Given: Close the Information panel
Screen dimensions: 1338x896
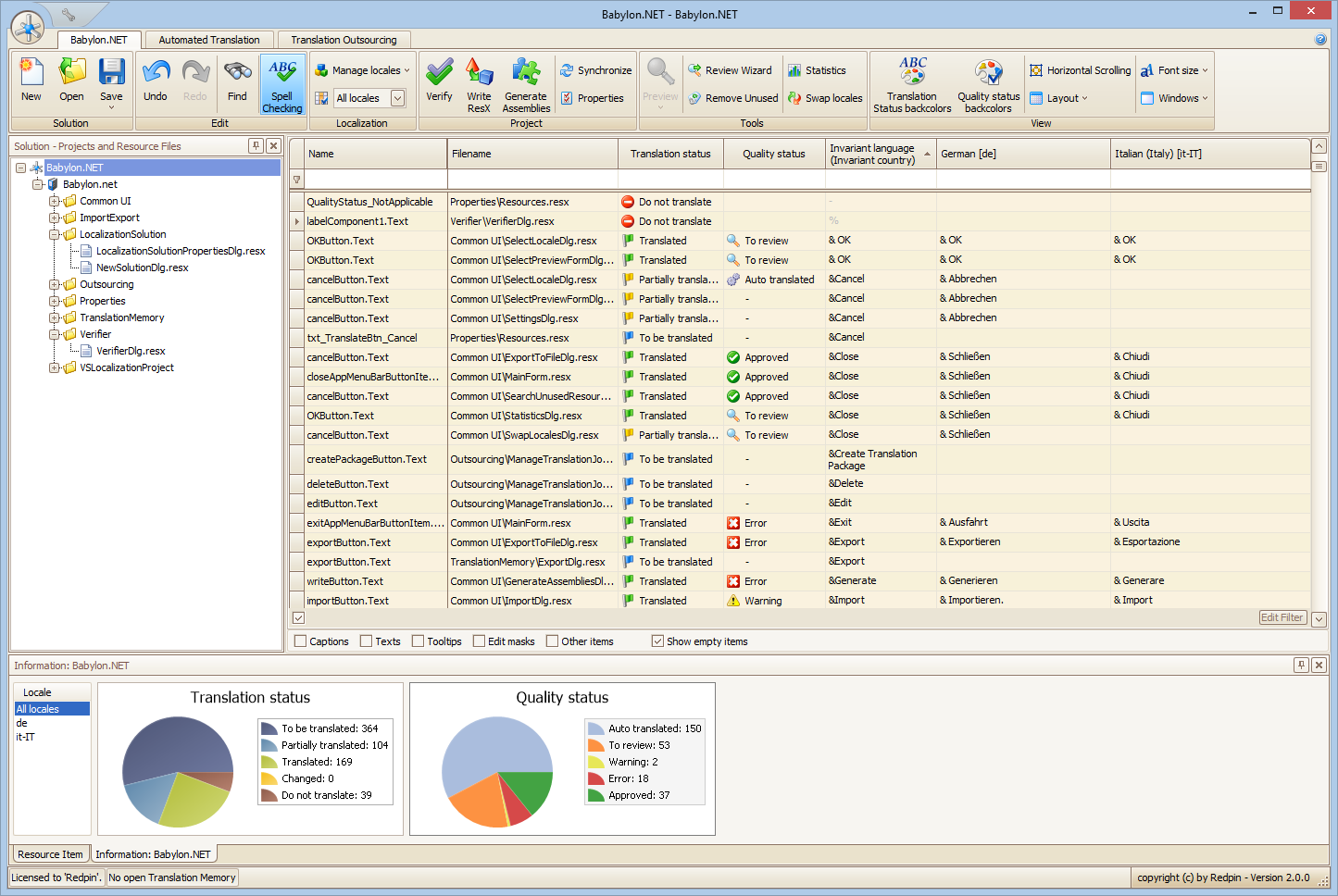Looking at the screenshot, I should pyautogui.click(x=1319, y=665).
